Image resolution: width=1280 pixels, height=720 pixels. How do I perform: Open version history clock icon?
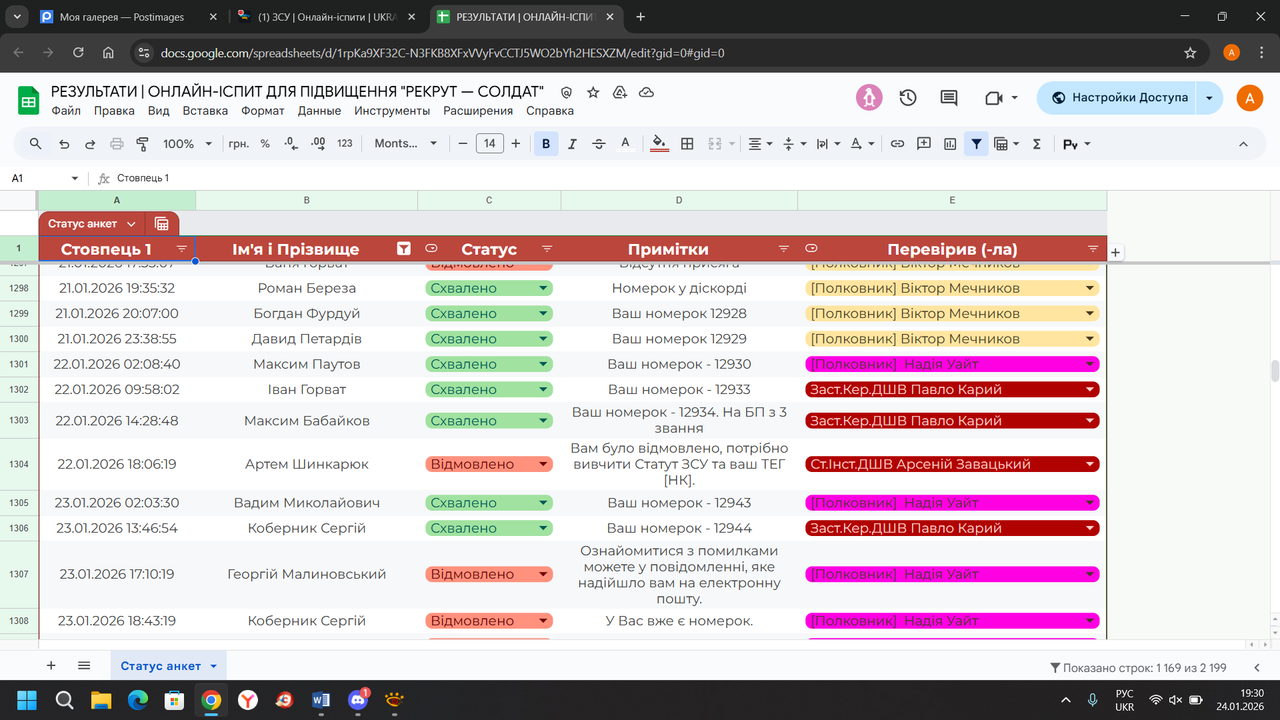coord(908,98)
